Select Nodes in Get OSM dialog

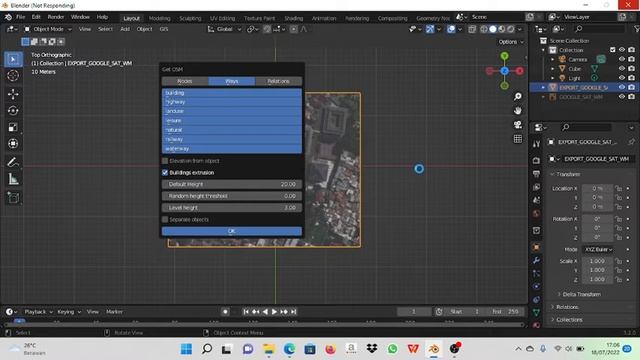185,81
